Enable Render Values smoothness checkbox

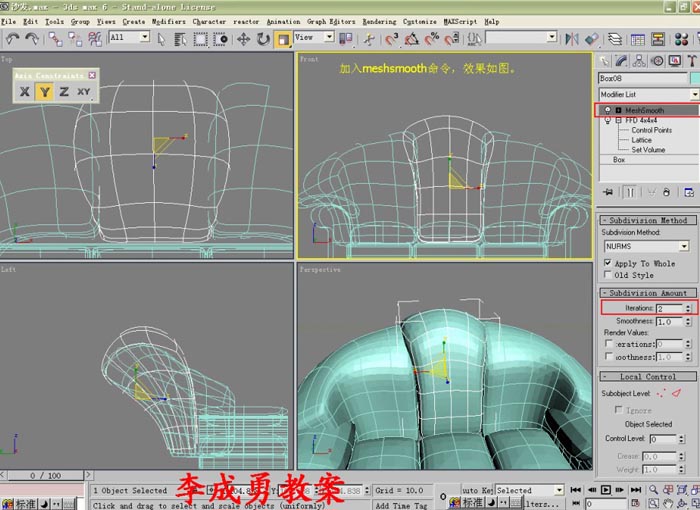click(x=608, y=356)
